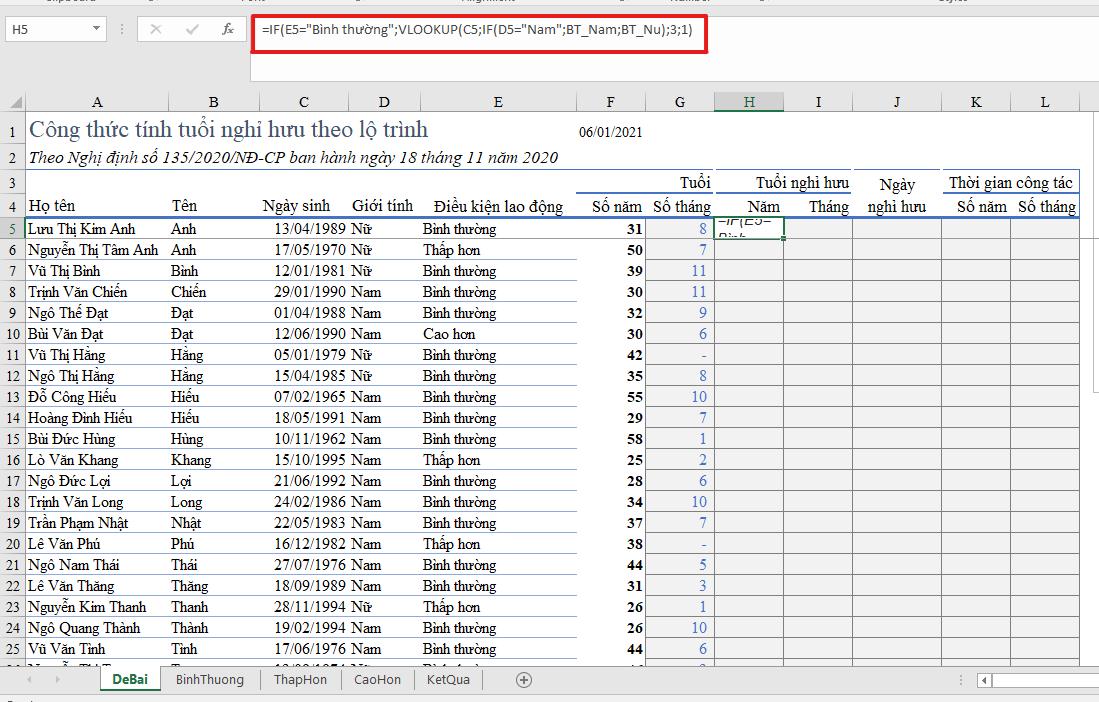This screenshot has height=702, width=1099.
Task: Select column H header
Action: click(x=748, y=102)
